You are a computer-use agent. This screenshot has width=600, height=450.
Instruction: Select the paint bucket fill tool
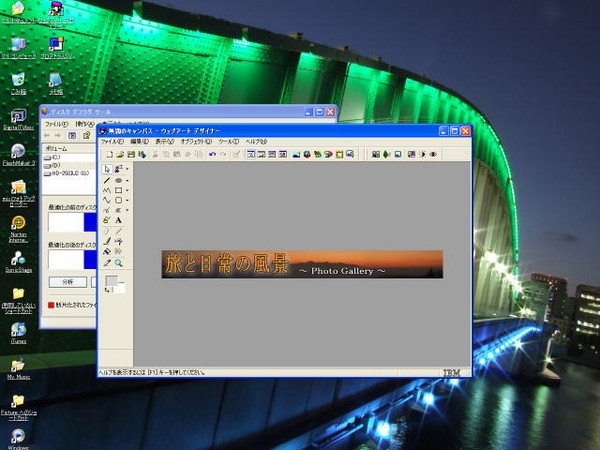107,251
